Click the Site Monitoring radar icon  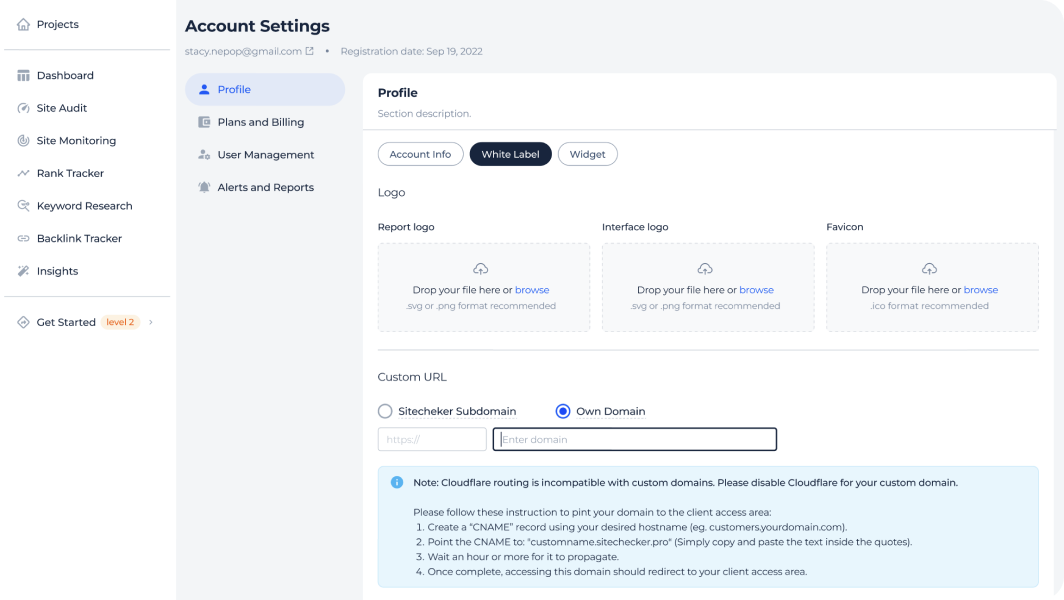point(23,140)
